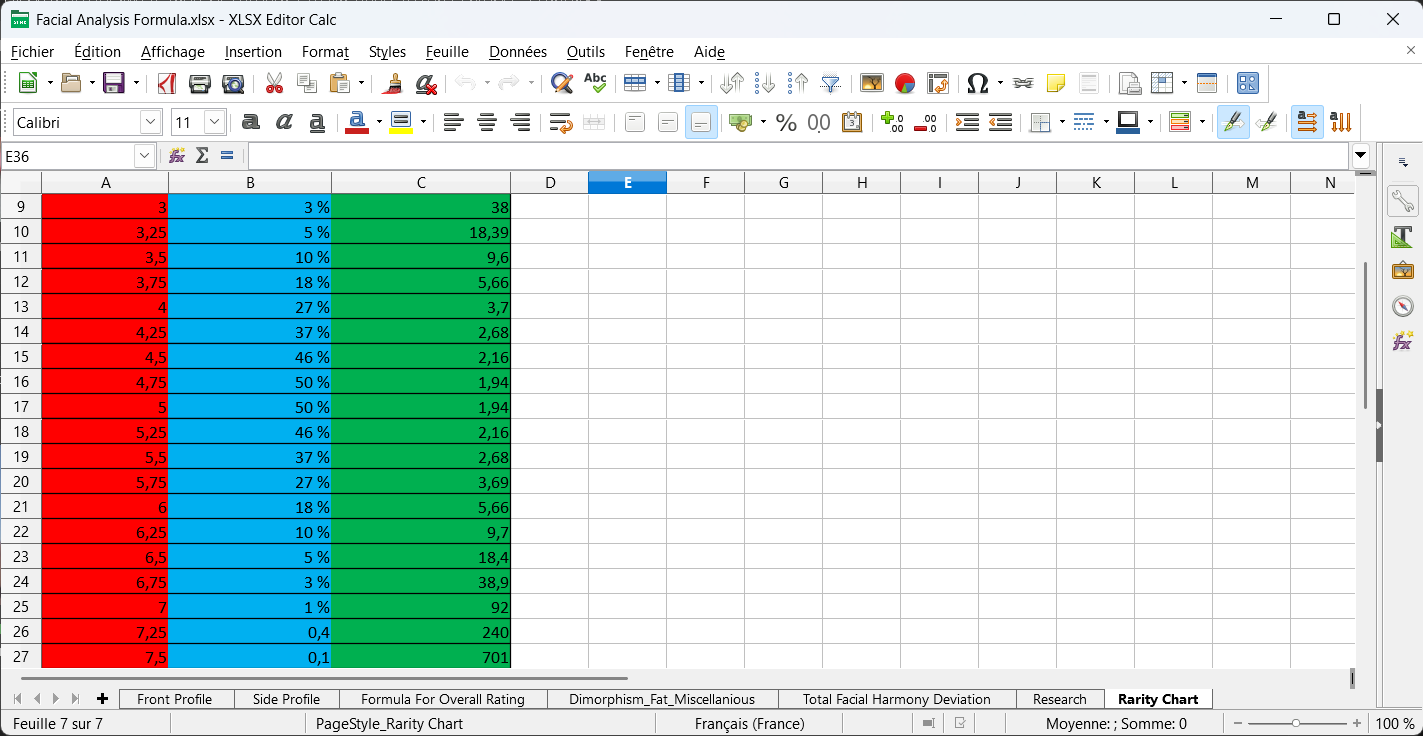Switch to Total Facial Harmony Deviation tab

(x=896, y=699)
